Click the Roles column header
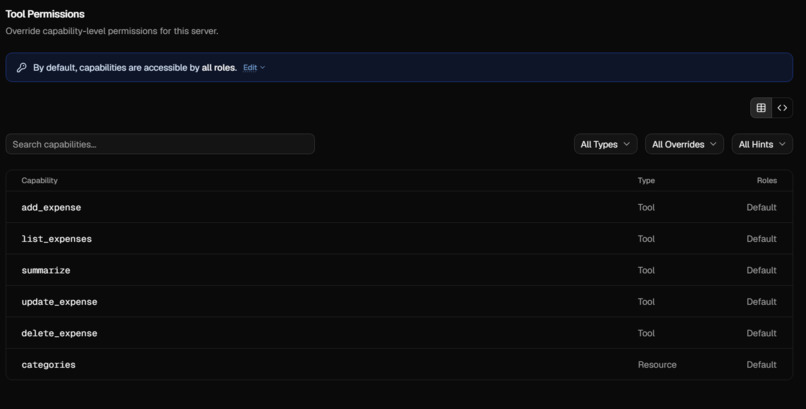806x409 pixels. (x=766, y=180)
